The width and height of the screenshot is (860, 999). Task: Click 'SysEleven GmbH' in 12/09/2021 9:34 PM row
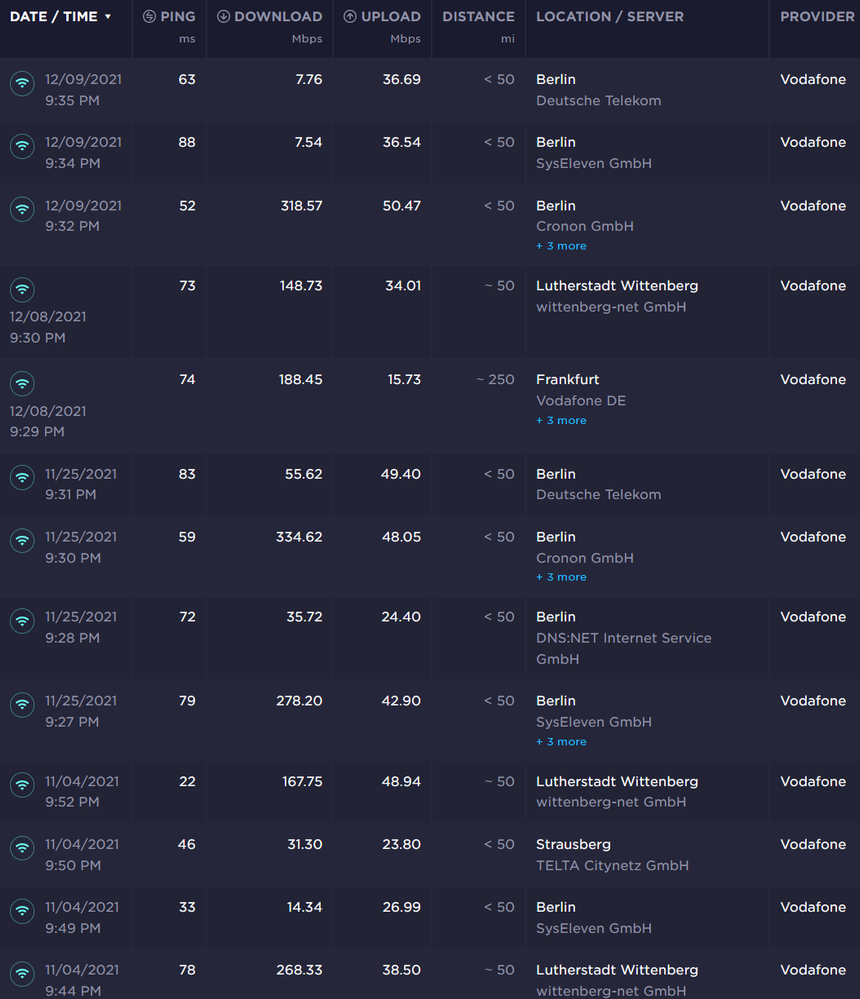594,164
